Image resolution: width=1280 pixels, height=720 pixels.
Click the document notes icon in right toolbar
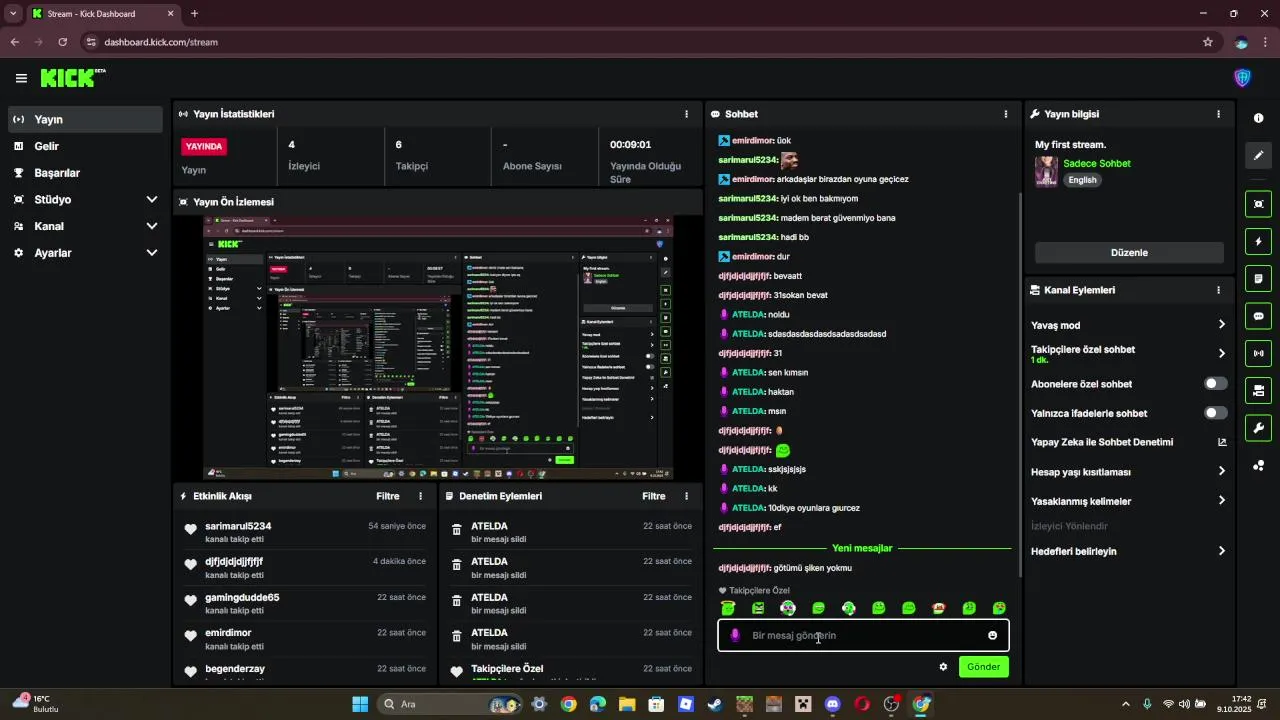(x=1258, y=278)
